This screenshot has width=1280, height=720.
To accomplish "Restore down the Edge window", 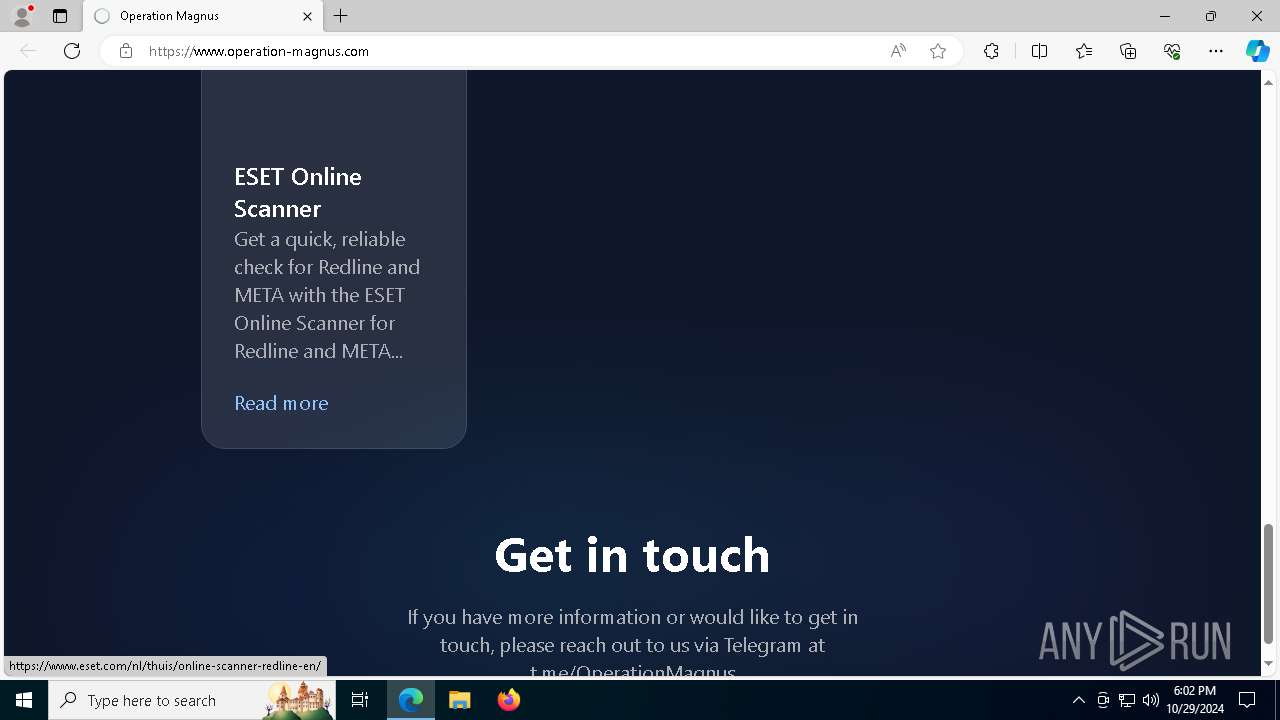I will pos(1210,16).
